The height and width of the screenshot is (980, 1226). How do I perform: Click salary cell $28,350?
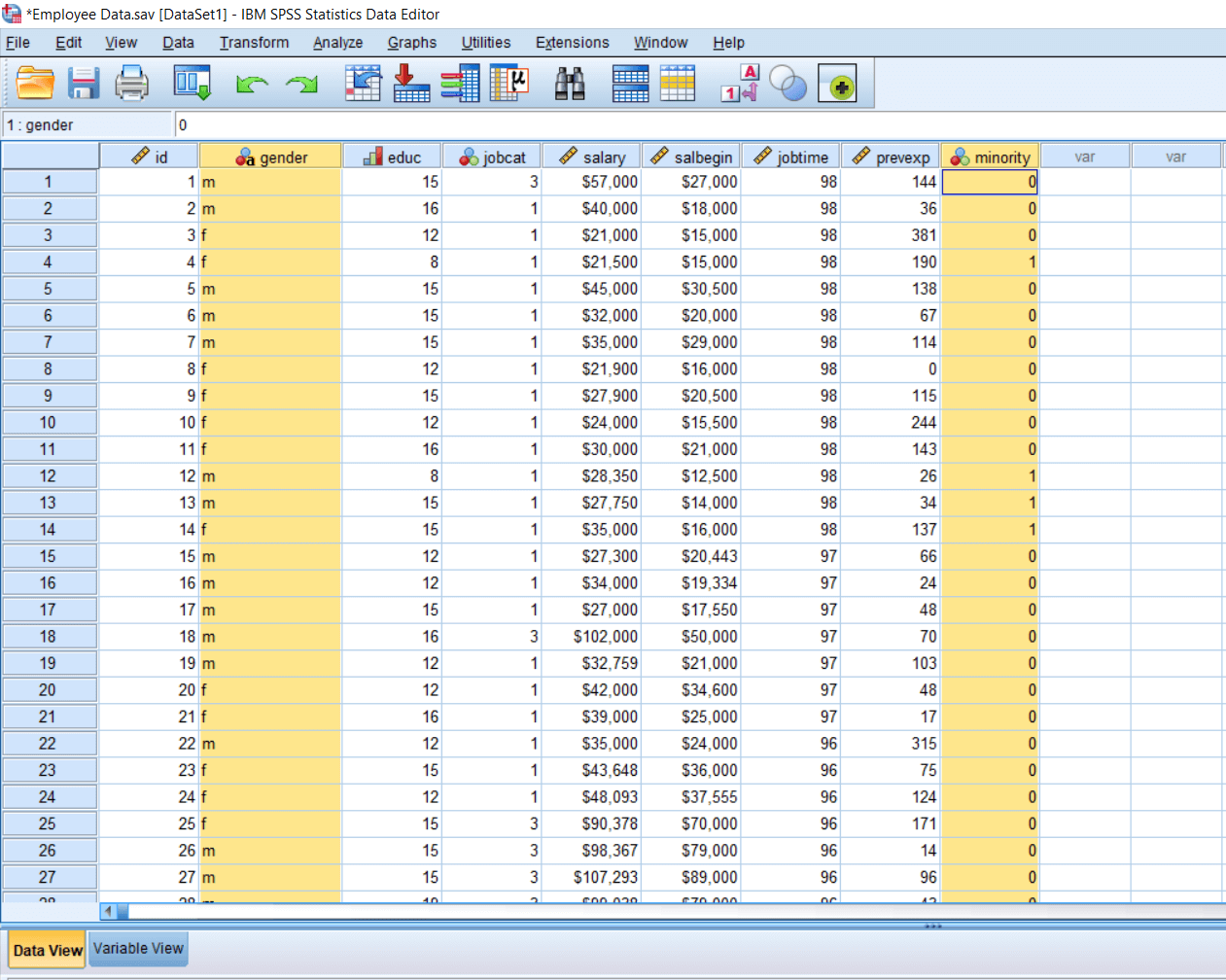point(591,476)
